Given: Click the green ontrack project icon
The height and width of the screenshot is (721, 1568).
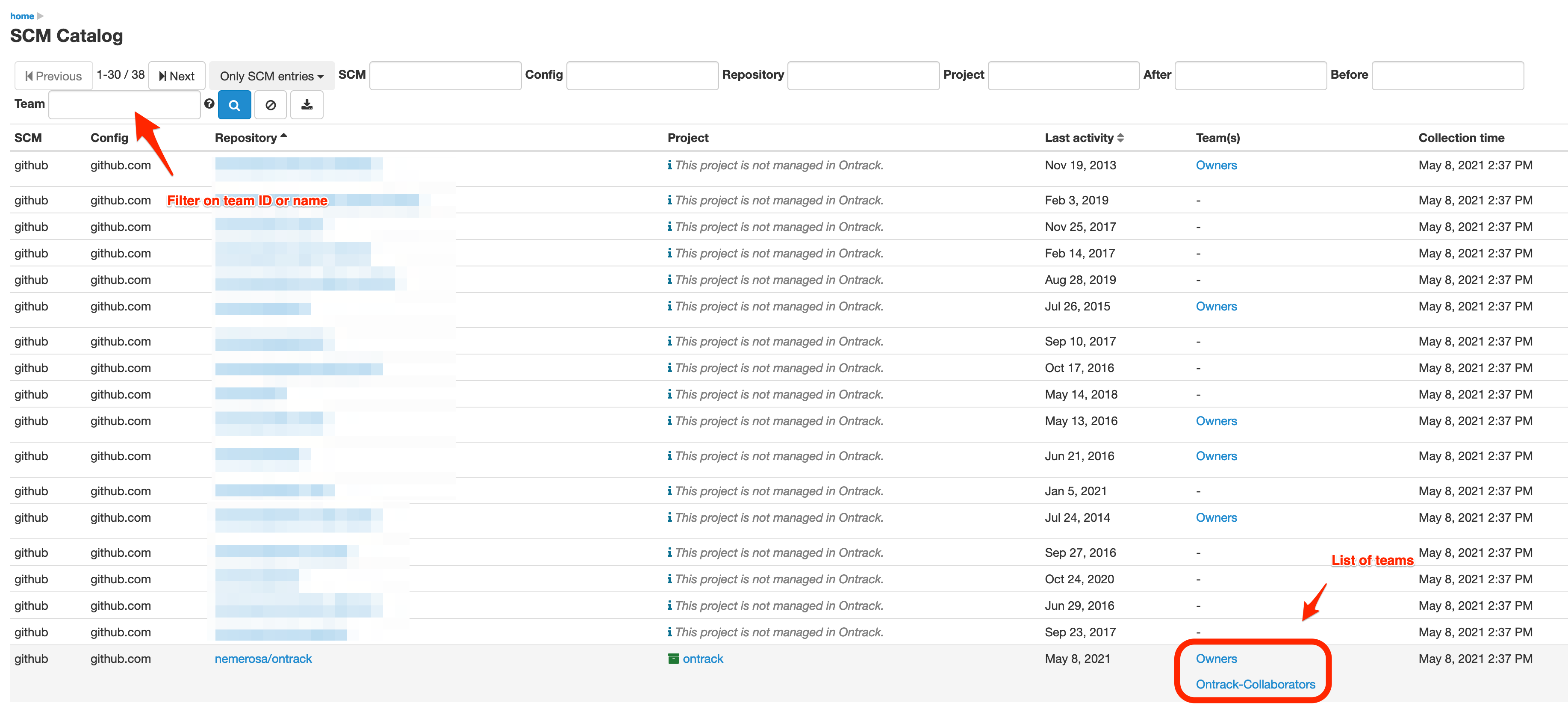Looking at the screenshot, I should coord(673,658).
